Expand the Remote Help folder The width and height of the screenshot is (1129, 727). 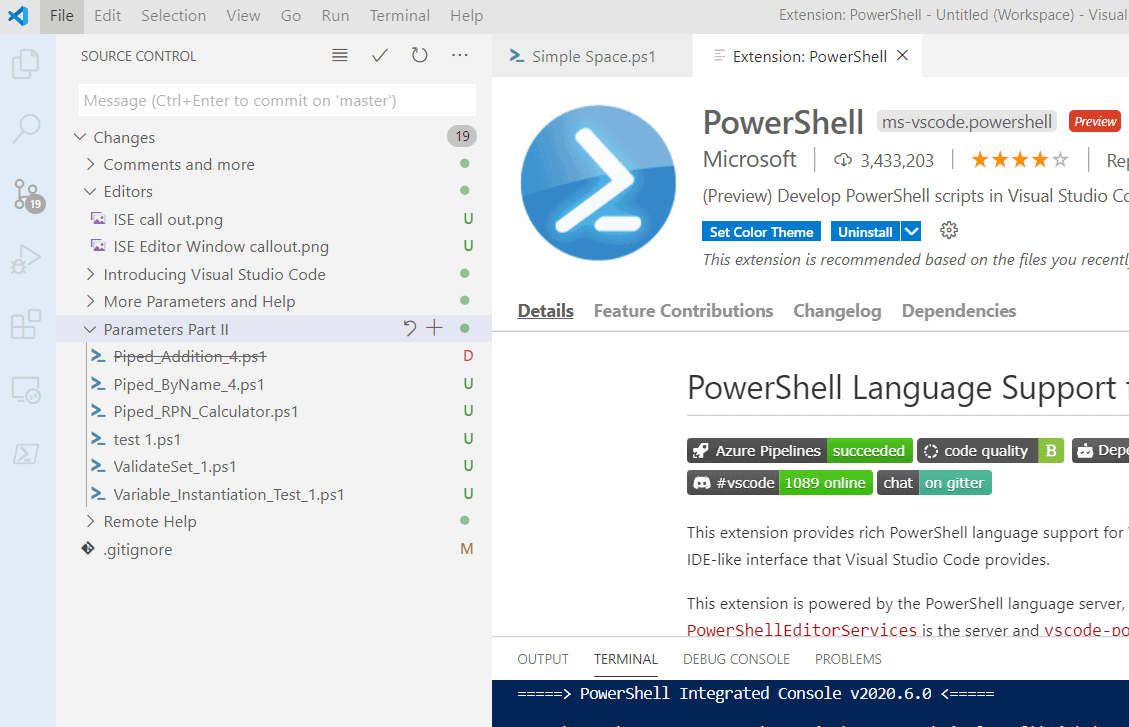[x=90, y=521]
